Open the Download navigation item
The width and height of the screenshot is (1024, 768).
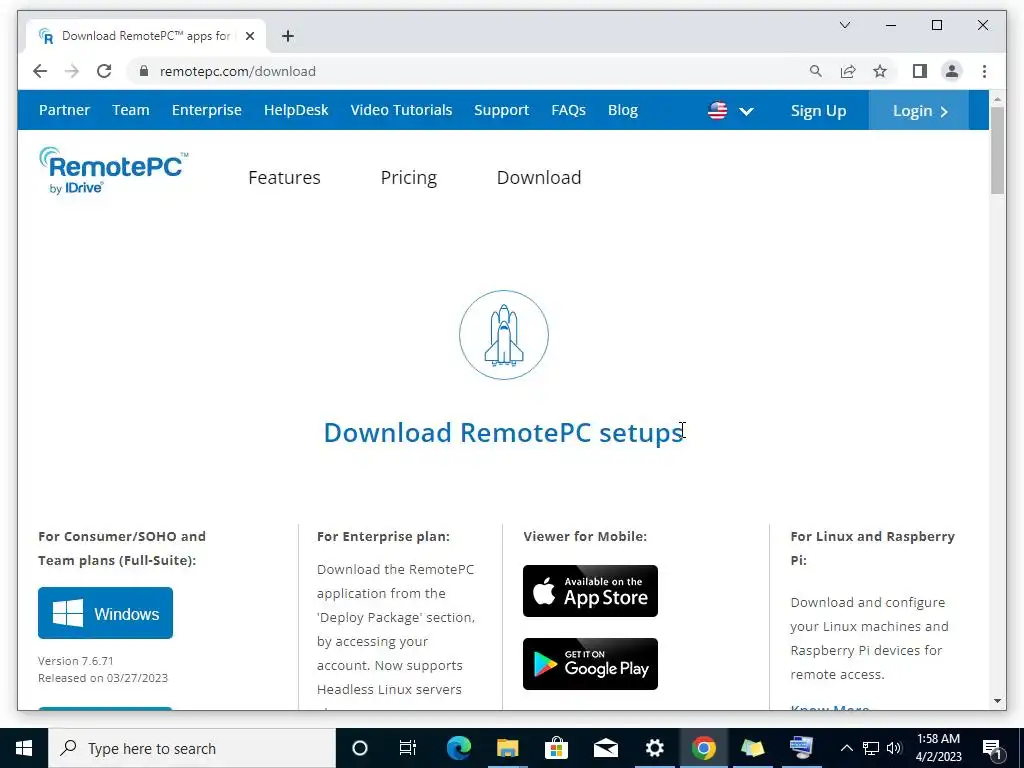[x=539, y=177]
